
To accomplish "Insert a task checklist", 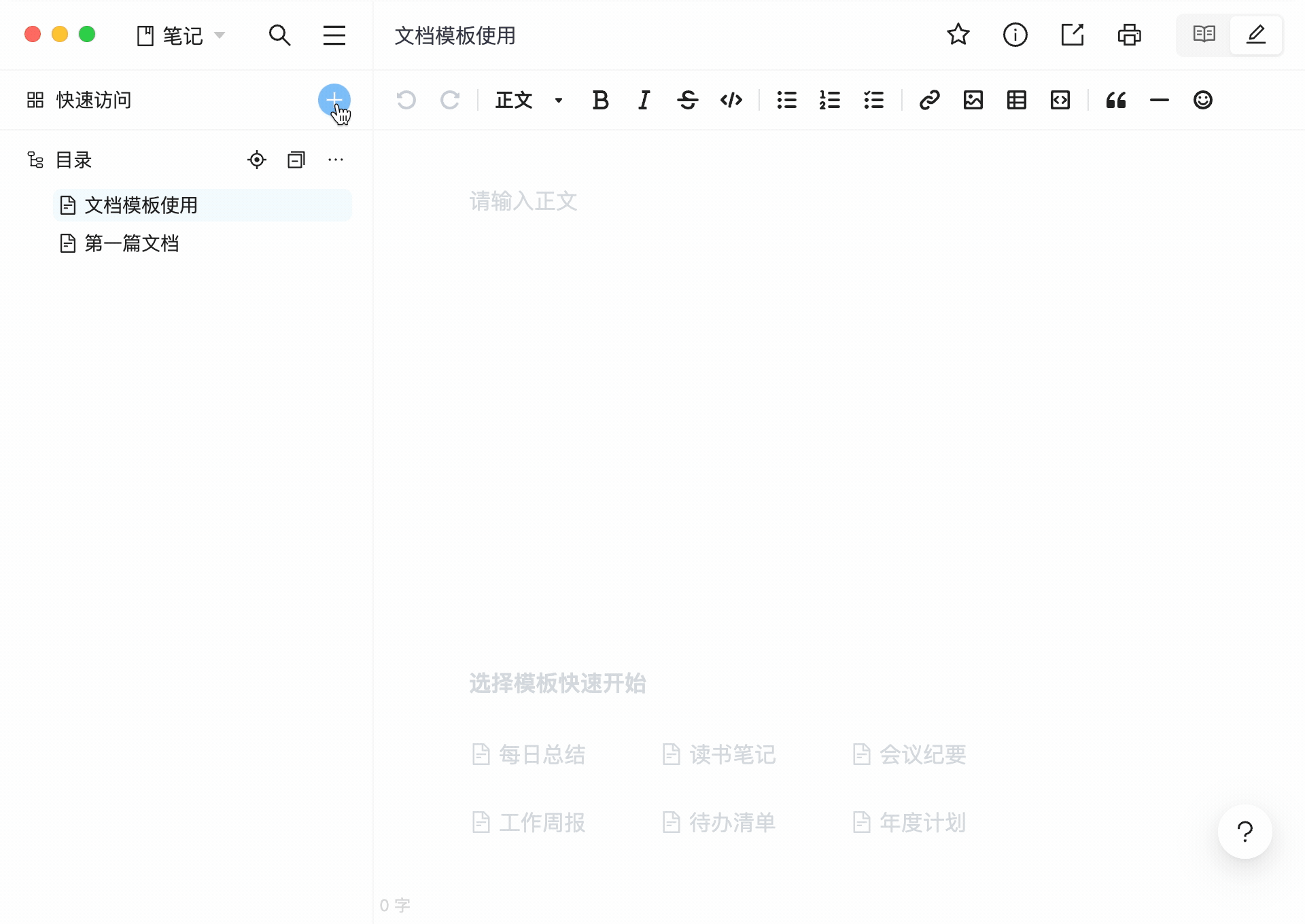I will tap(873, 101).
